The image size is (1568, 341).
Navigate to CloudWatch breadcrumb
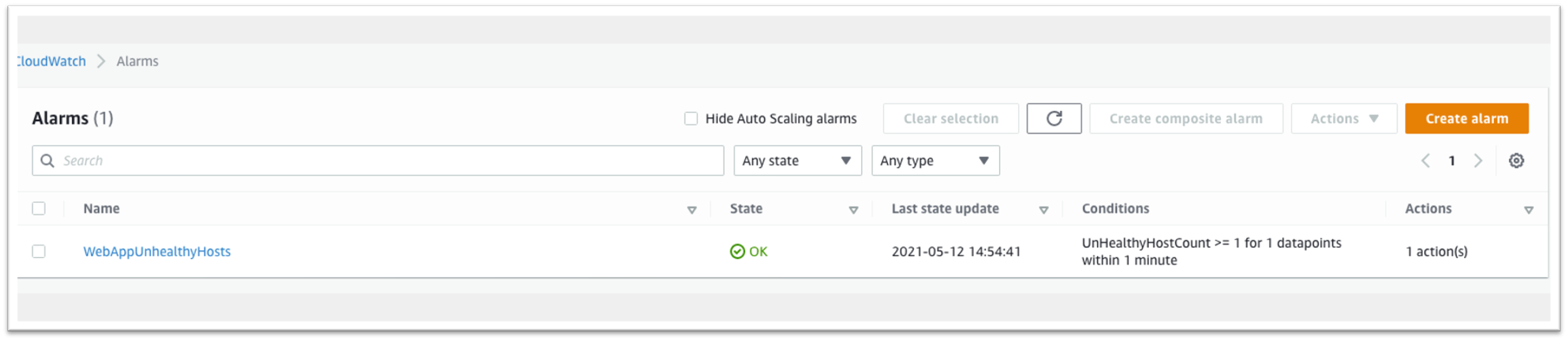[x=51, y=61]
